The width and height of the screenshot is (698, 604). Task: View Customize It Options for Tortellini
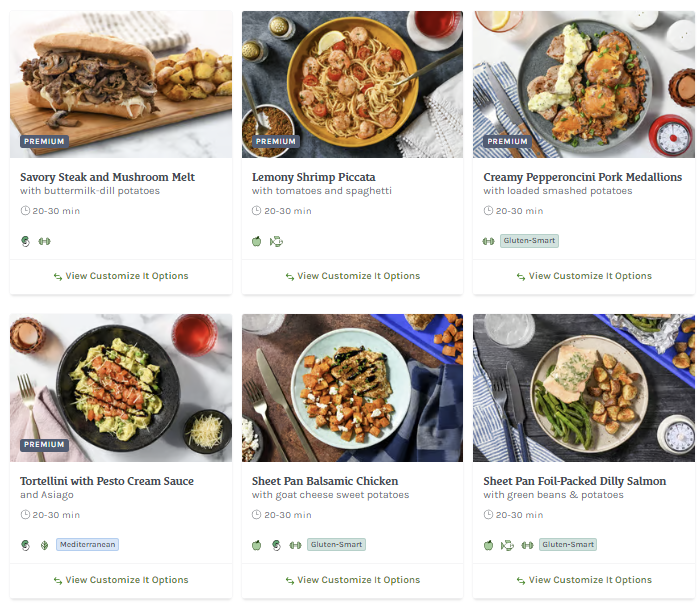(121, 580)
